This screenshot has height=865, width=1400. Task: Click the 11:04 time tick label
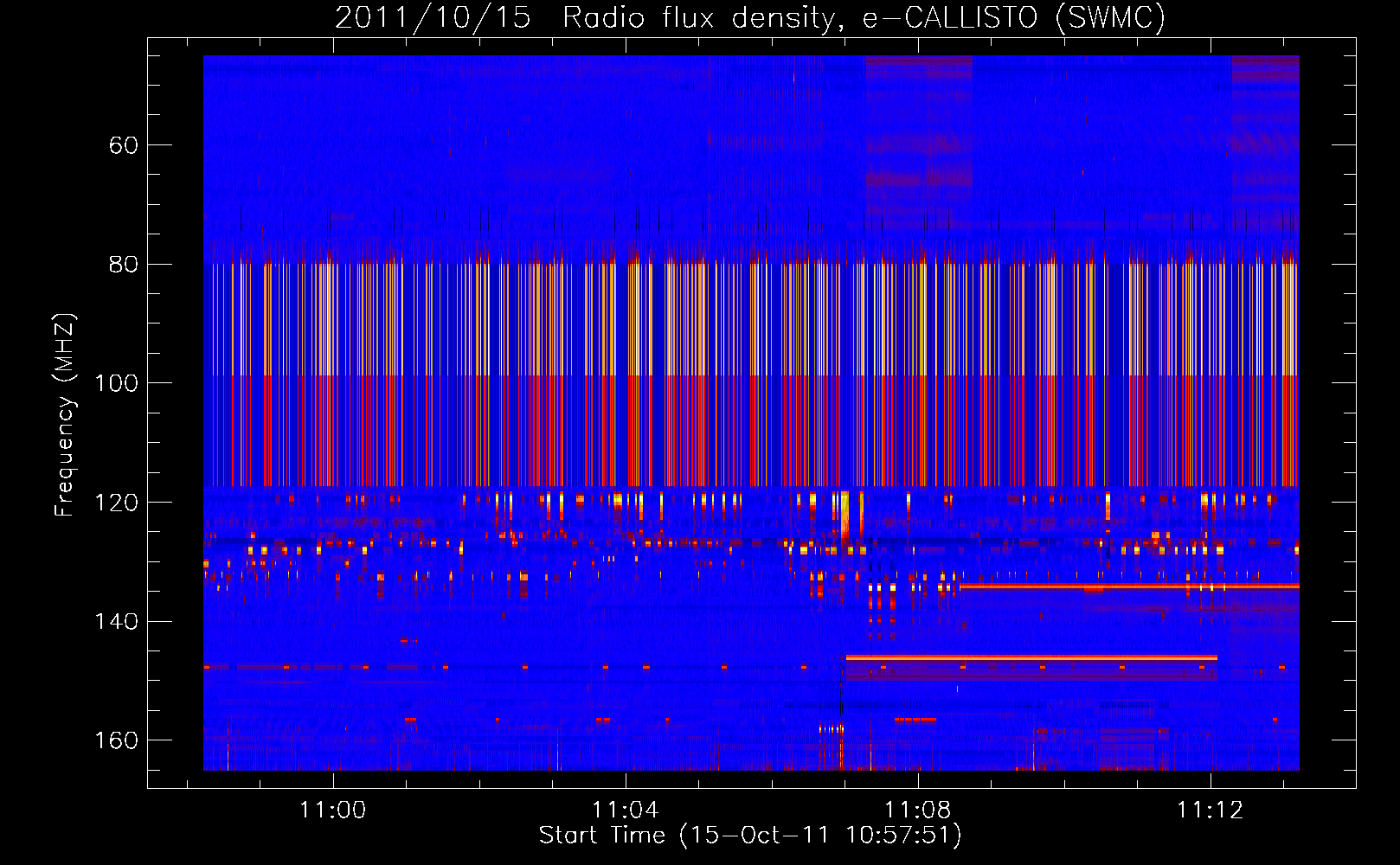pos(626,811)
